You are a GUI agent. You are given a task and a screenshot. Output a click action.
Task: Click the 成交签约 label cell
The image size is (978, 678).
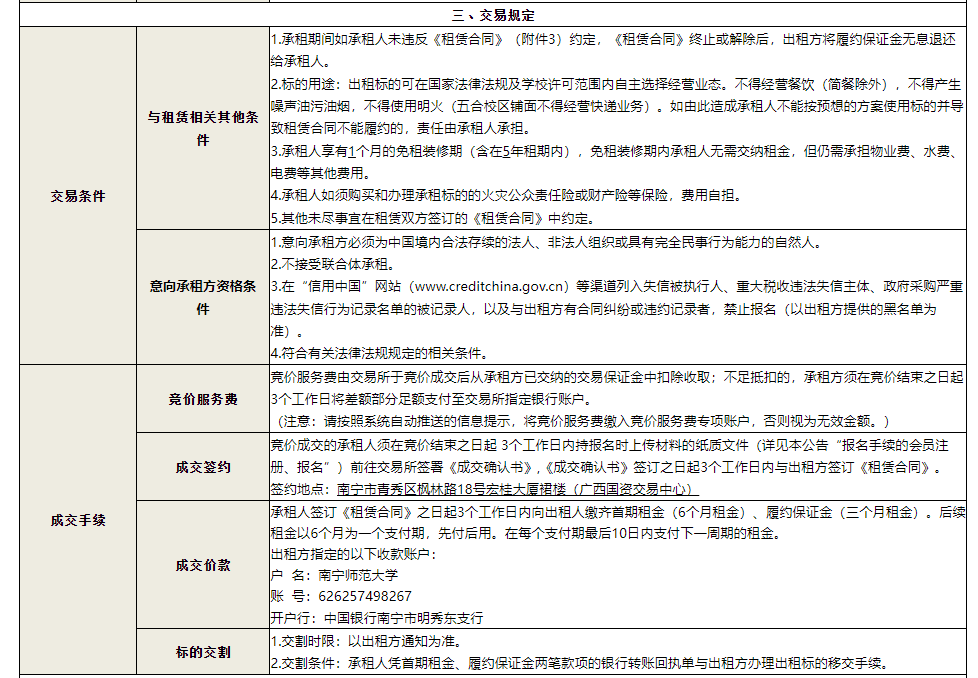[203, 467]
